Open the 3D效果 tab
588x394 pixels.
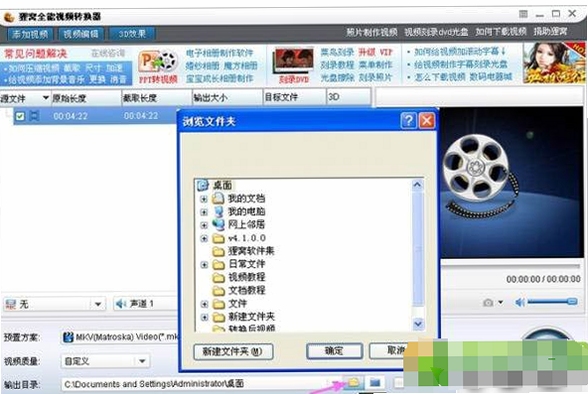[x=132, y=34]
